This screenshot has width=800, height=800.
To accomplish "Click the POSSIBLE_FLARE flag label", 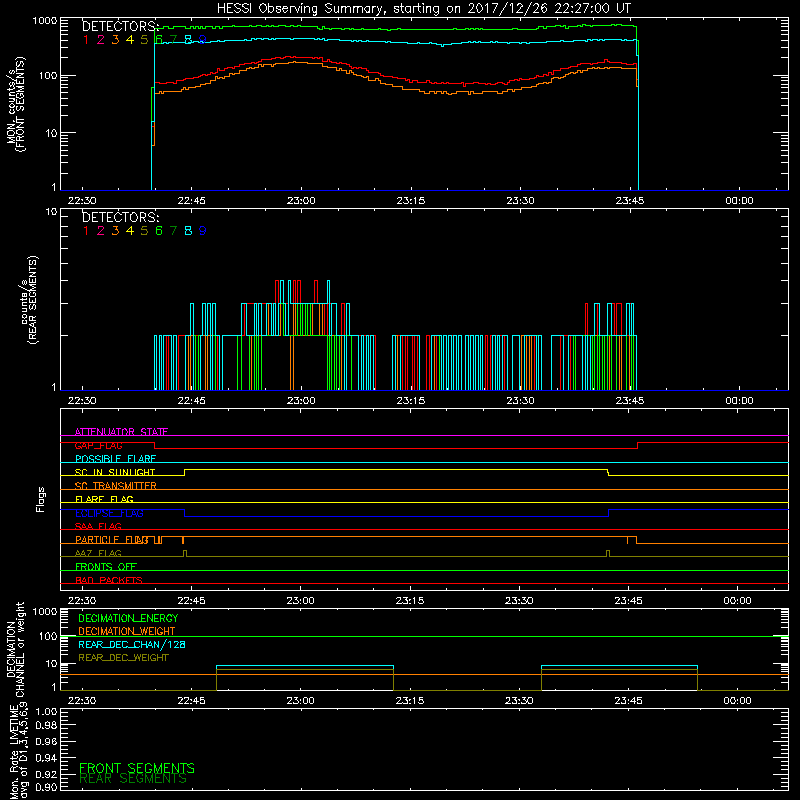I will 115,459.
